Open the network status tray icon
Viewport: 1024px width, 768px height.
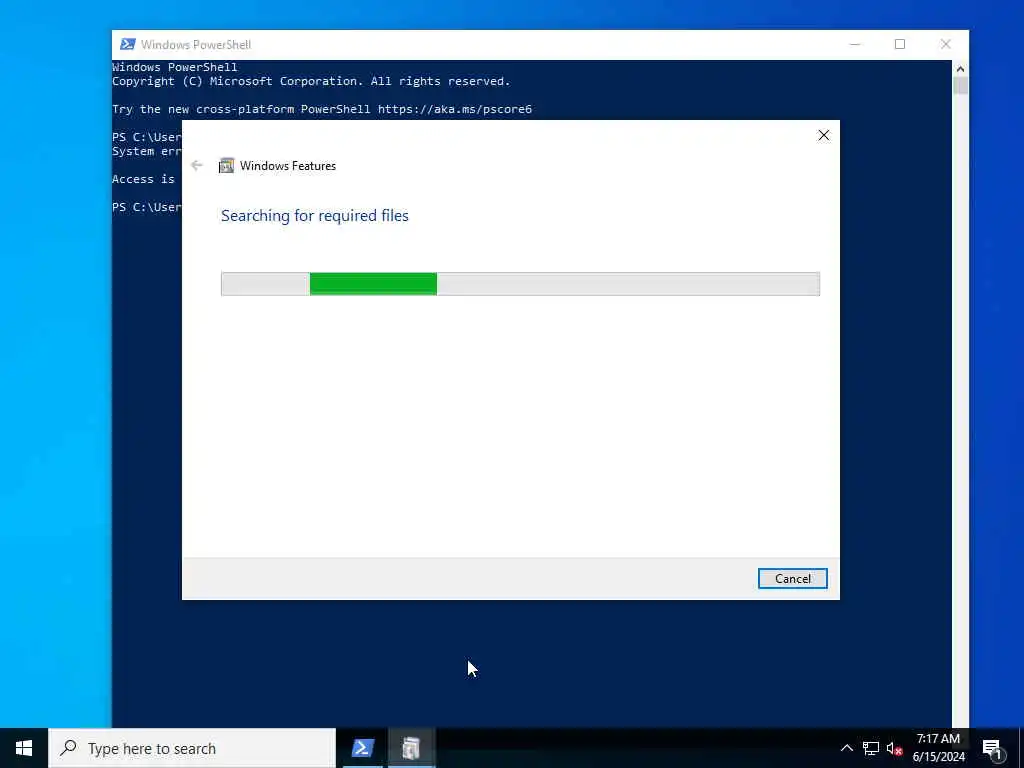point(871,748)
